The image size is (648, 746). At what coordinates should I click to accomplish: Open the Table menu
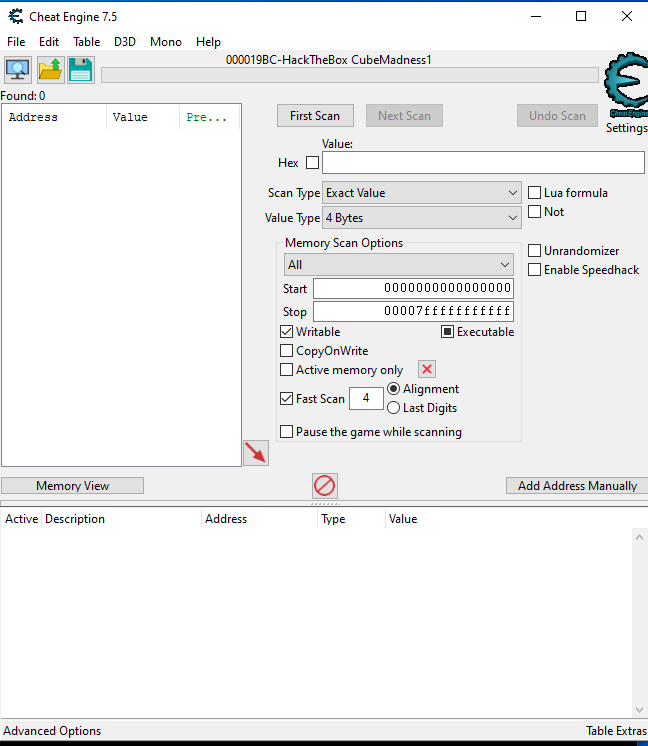click(87, 42)
